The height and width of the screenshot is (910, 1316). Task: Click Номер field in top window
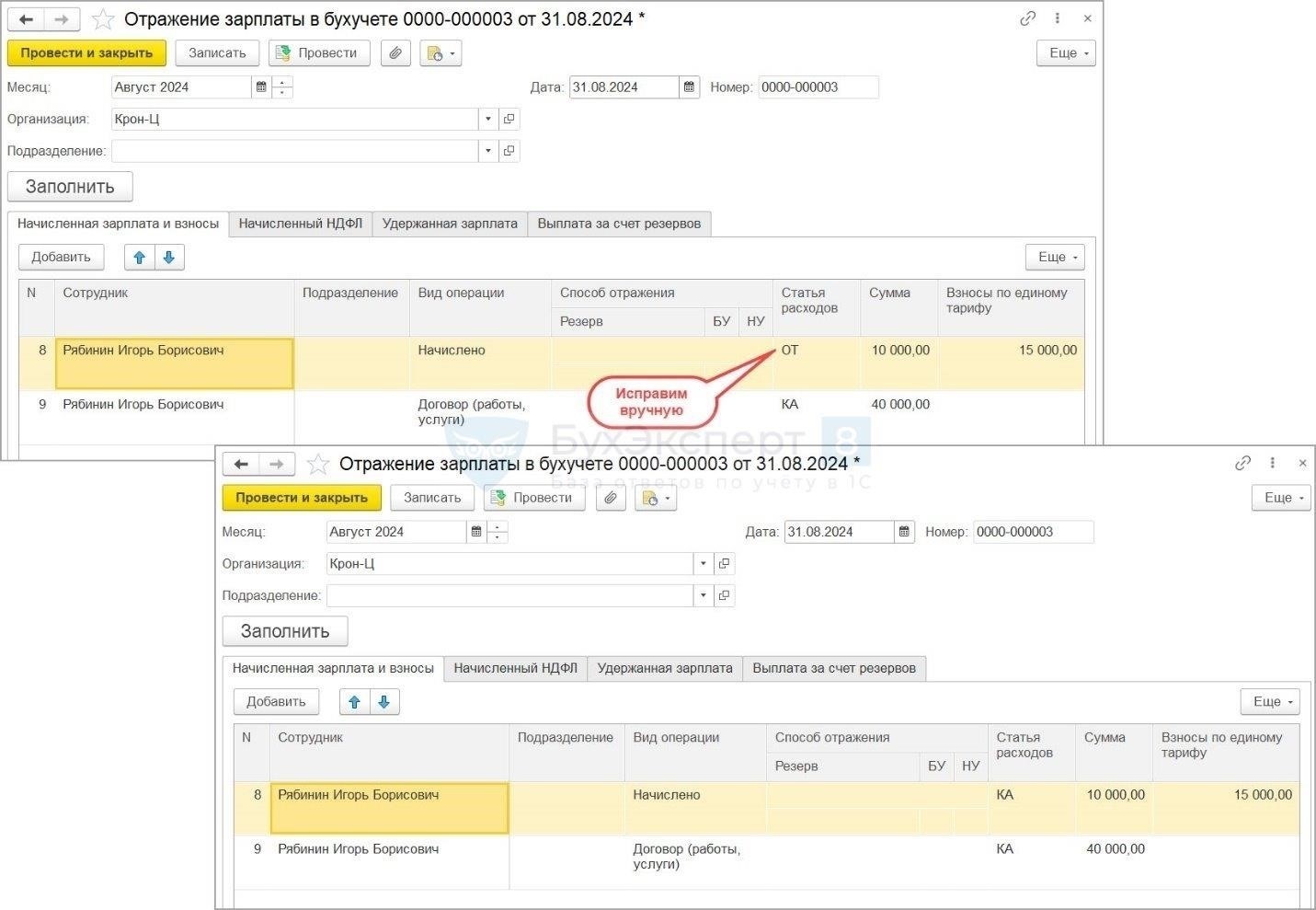click(818, 87)
